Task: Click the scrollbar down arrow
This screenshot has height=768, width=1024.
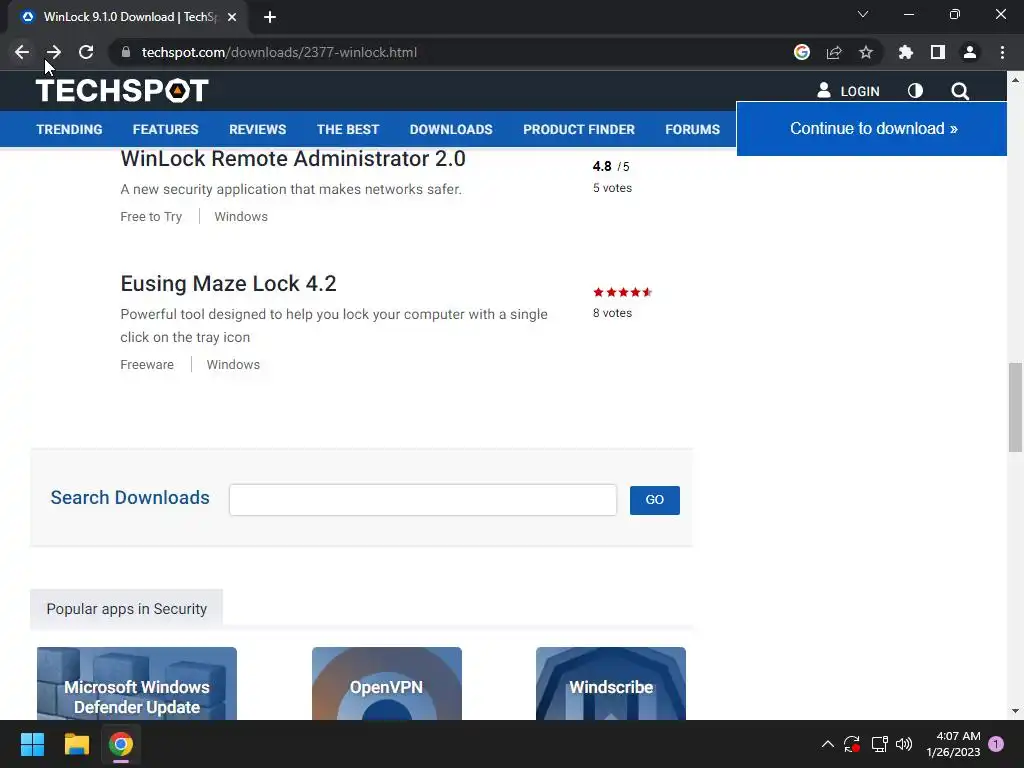Action: click(x=1015, y=711)
